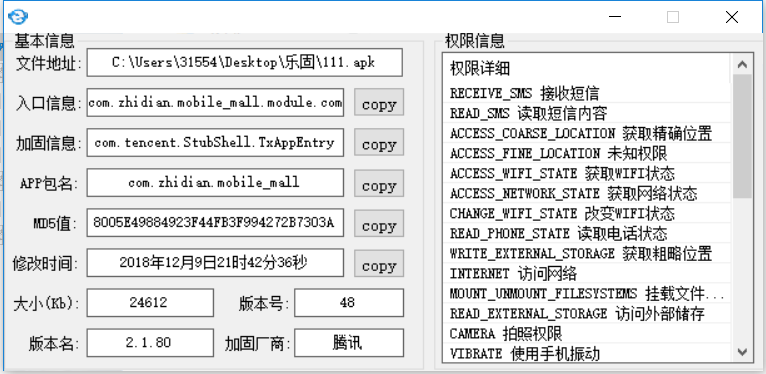The image size is (766, 374).
Task: Minimize the window
Action: pyautogui.click(x=615, y=17)
